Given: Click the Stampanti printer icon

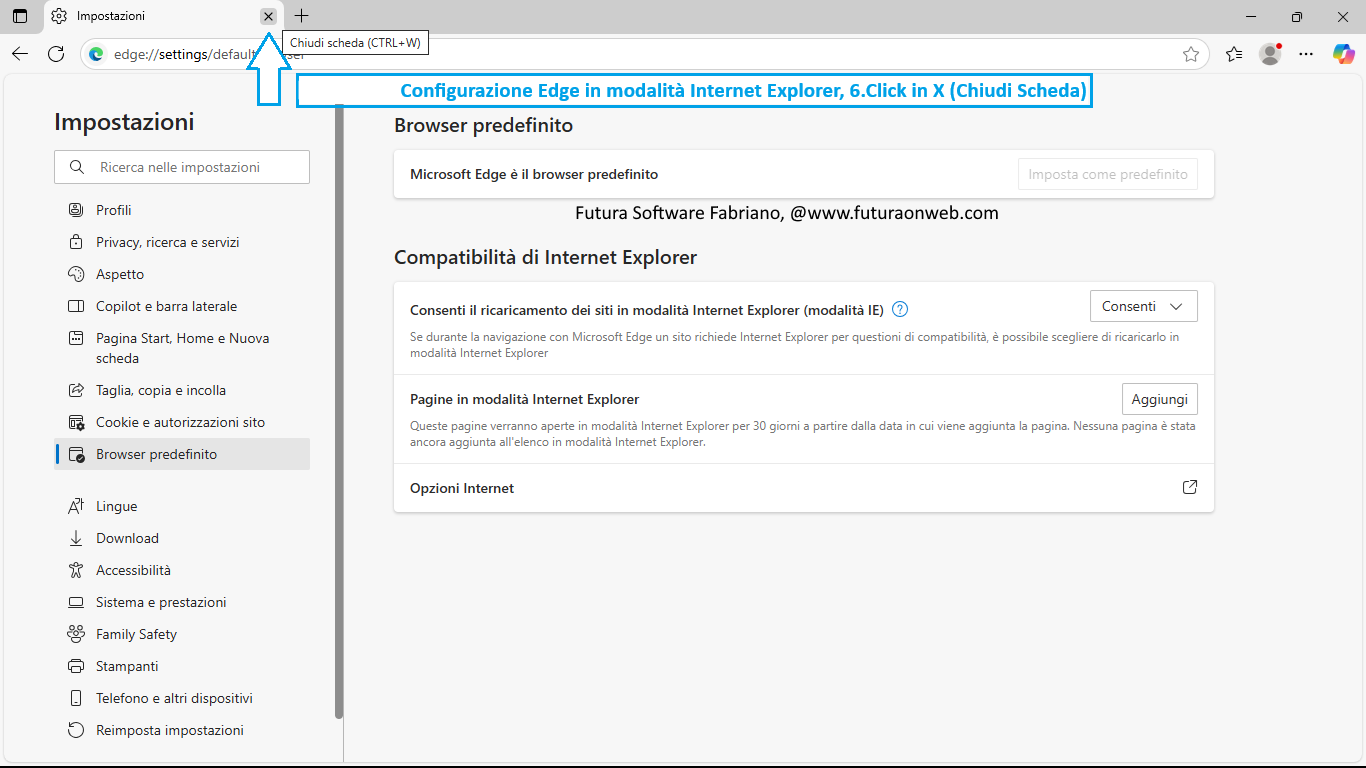Looking at the screenshot, I should point(76,666).
